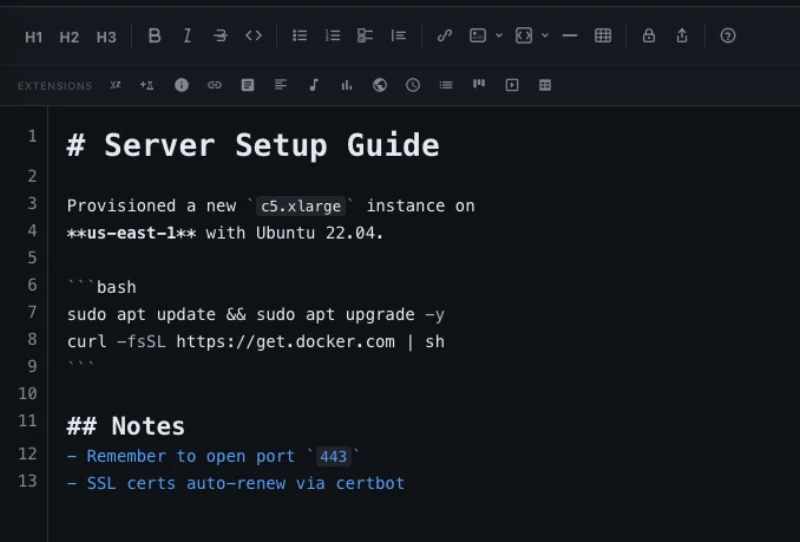Open the code block options dropdown arrow

(x=545, y=36)
